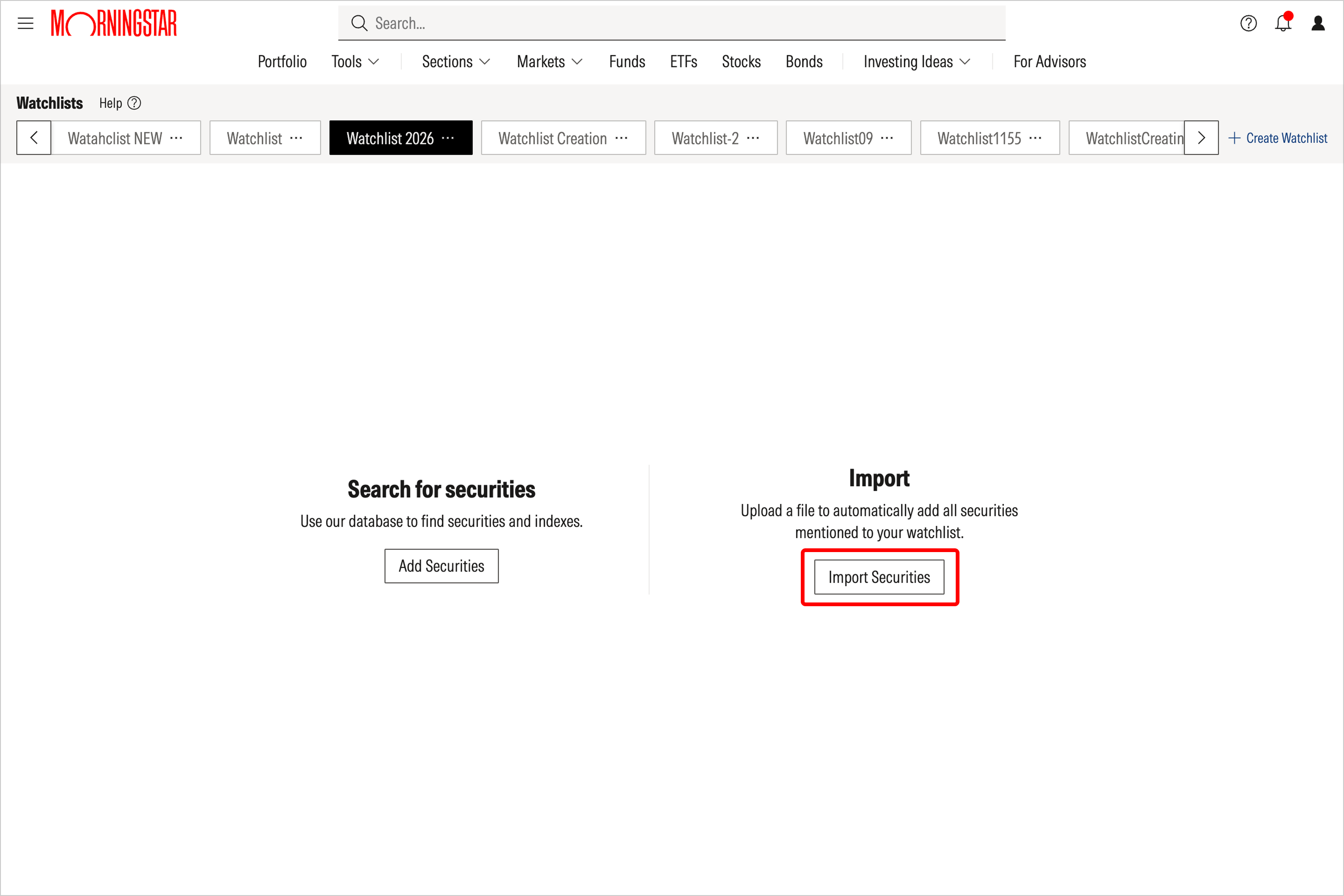1344x896 pixels.
Task: Open the Bonds navigation item
Action: (804, 62)
